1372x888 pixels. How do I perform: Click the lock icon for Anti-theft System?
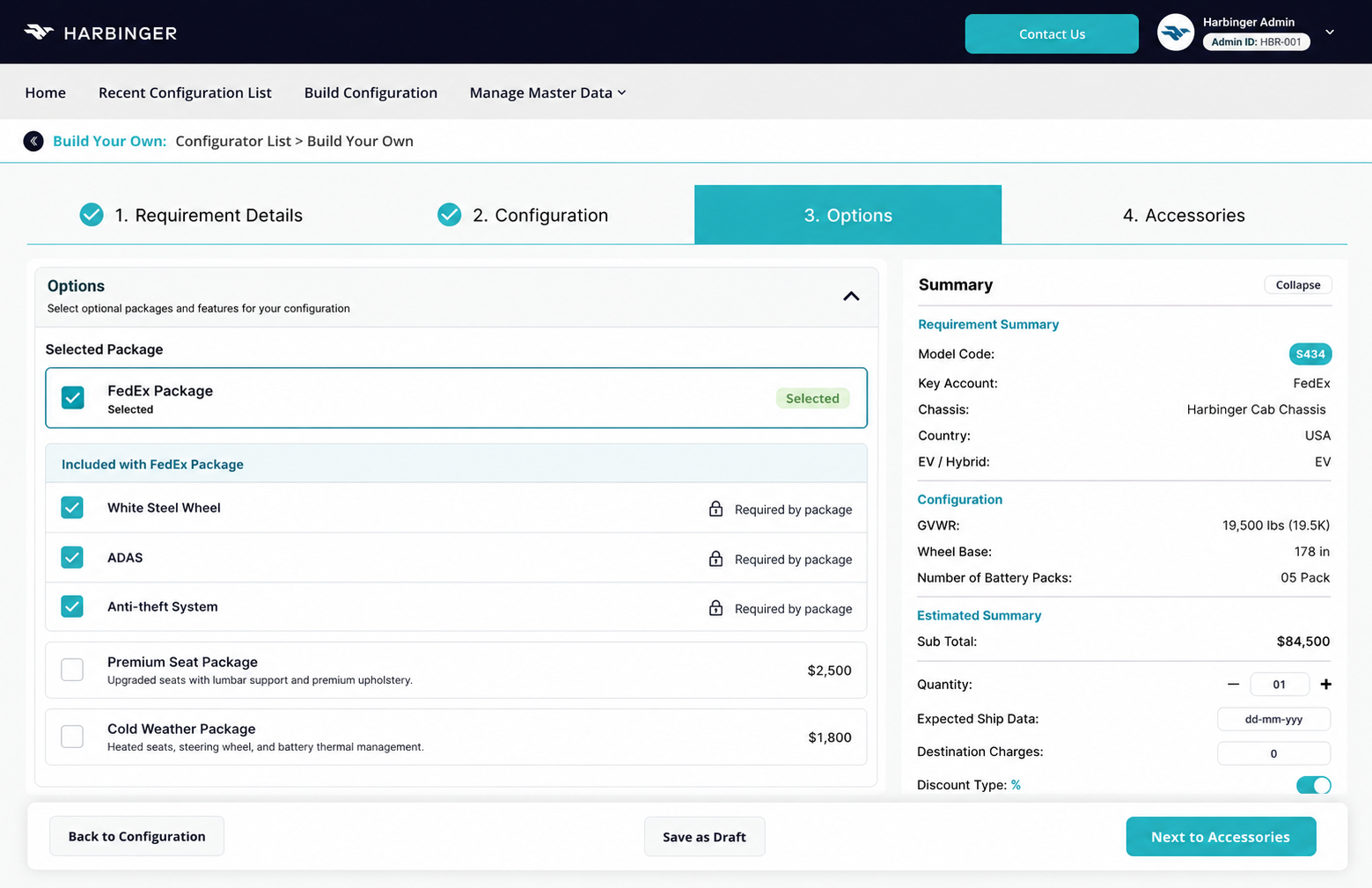[x=716, y=608]
